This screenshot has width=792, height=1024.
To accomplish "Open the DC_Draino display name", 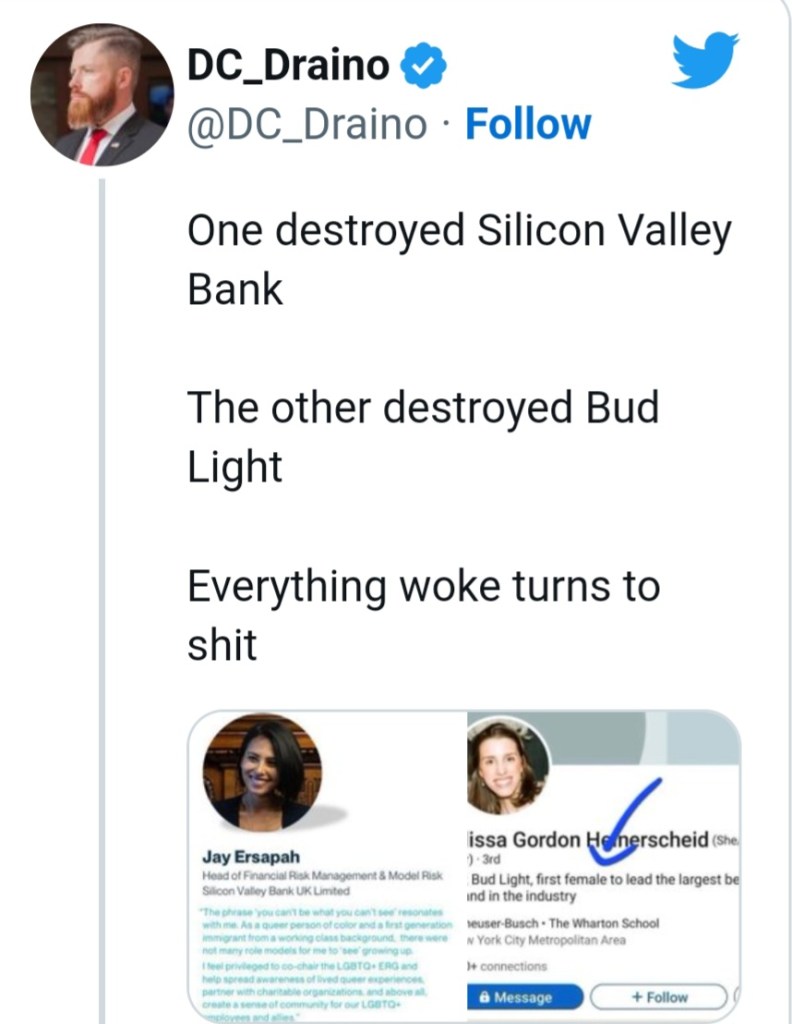I will (x=287, y=66).
